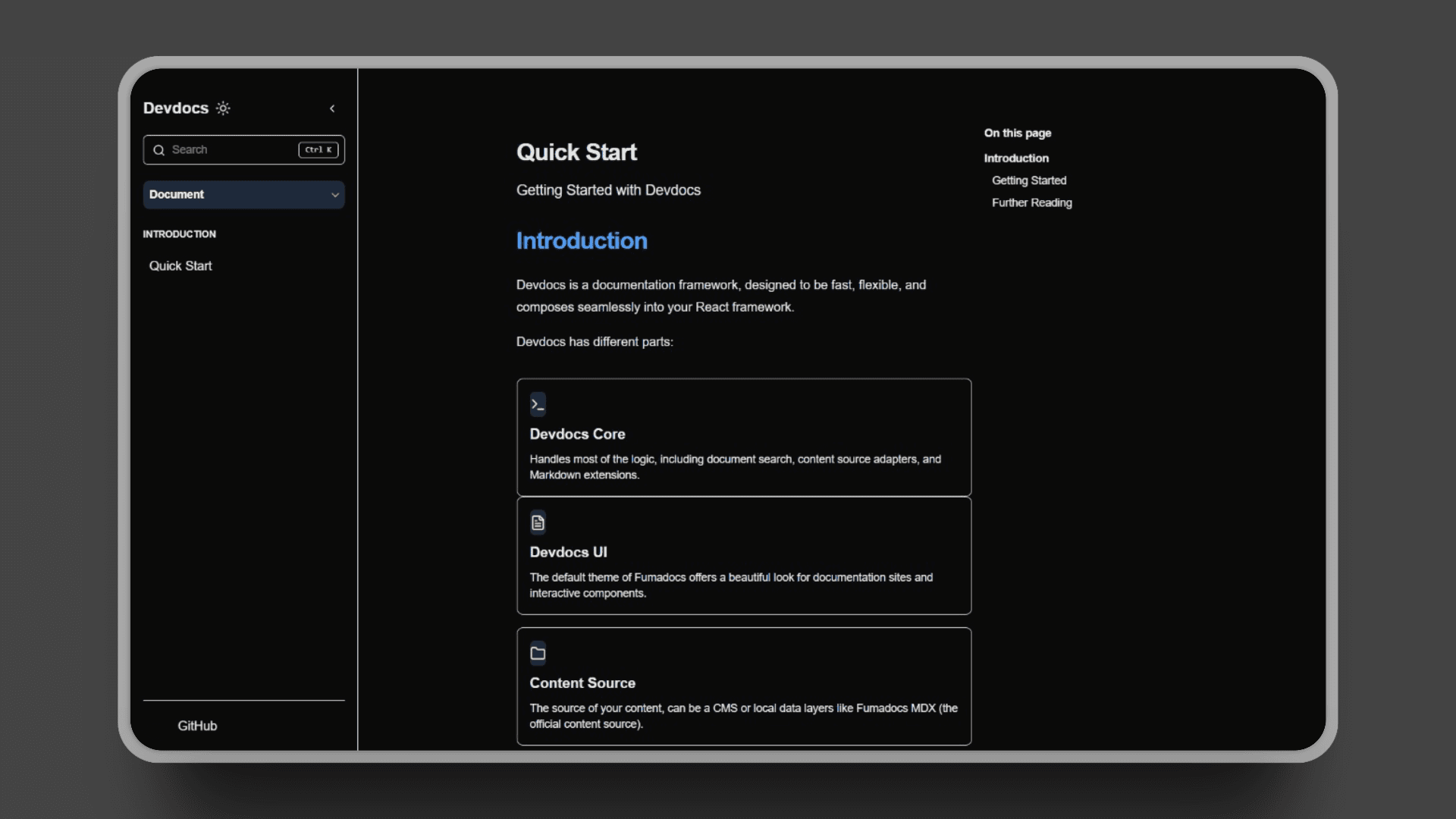
Task: Jump to Getting Started via page outline
Action: click(x=1028, y=180)
